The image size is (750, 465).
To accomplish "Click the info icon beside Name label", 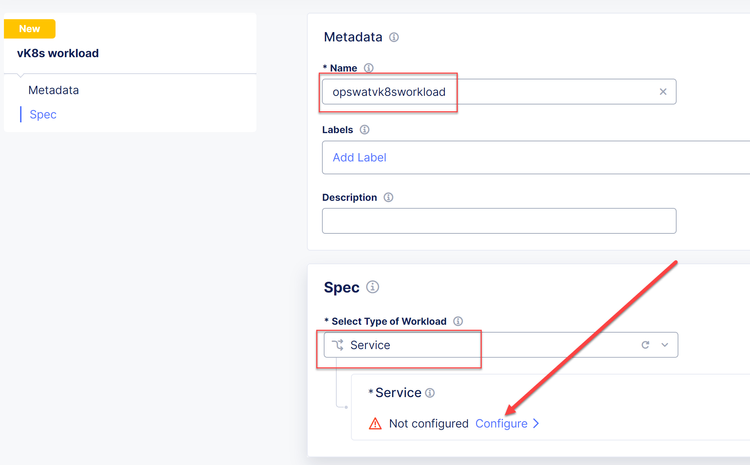I will (369, 68).
